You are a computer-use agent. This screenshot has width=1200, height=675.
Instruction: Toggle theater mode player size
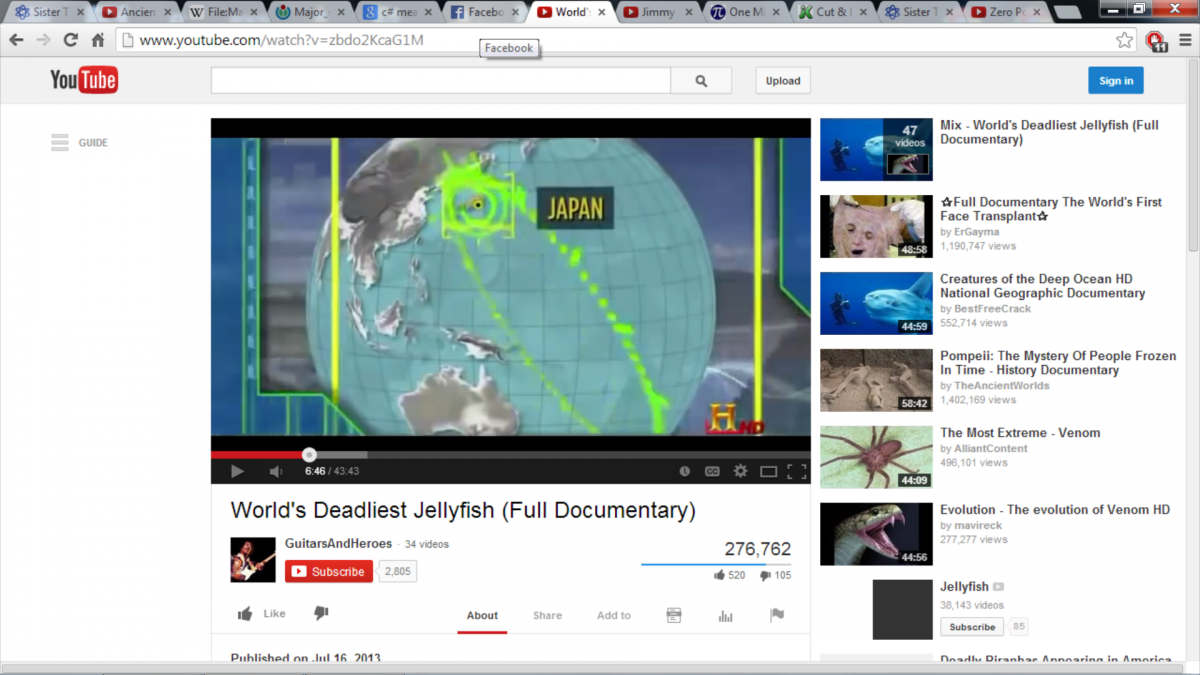(x=768, y=471)
